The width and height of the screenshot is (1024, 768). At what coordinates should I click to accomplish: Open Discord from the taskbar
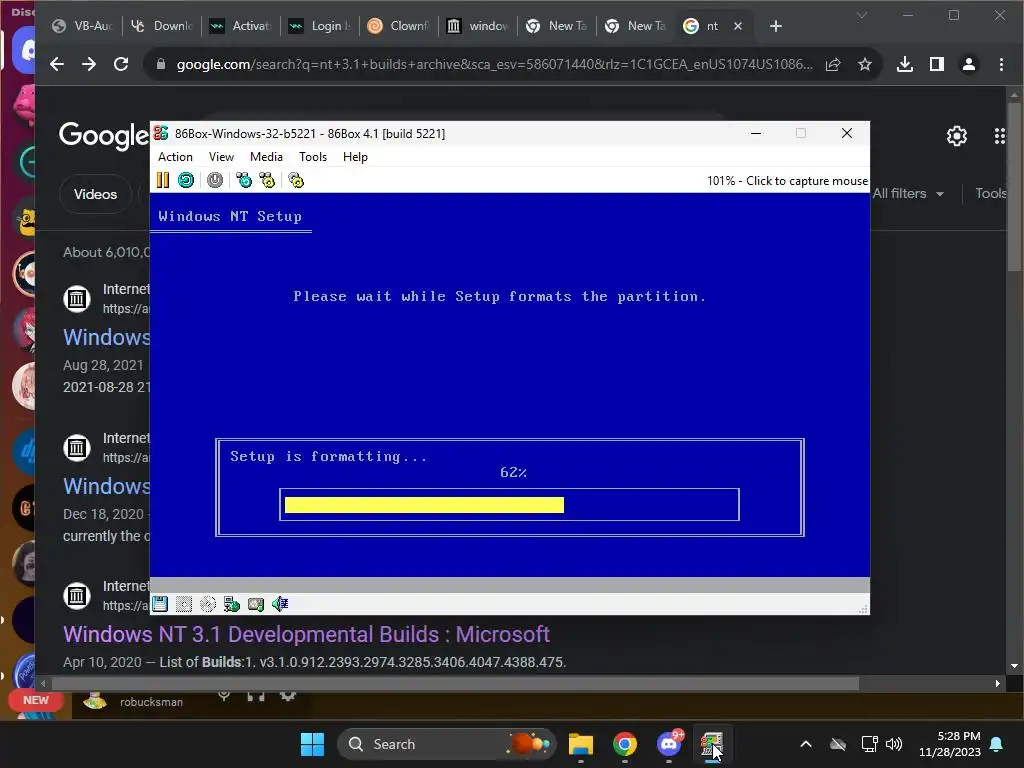(669, 744)
